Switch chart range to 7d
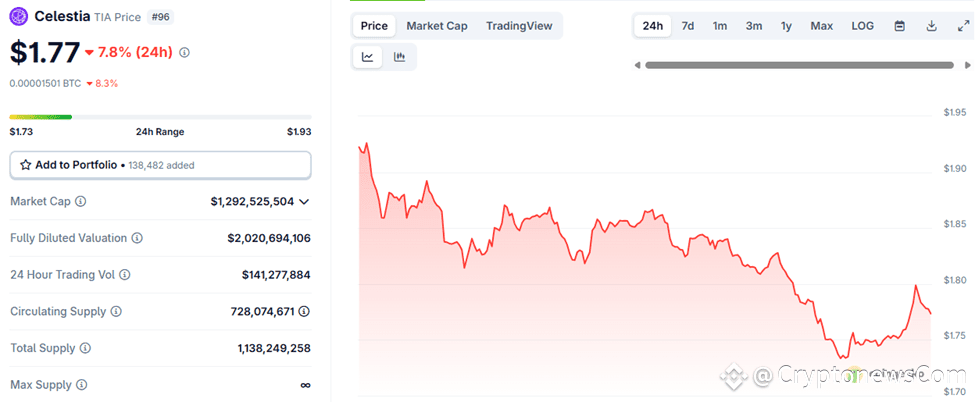This screenshot has height=402, width=975. (688, 26)
